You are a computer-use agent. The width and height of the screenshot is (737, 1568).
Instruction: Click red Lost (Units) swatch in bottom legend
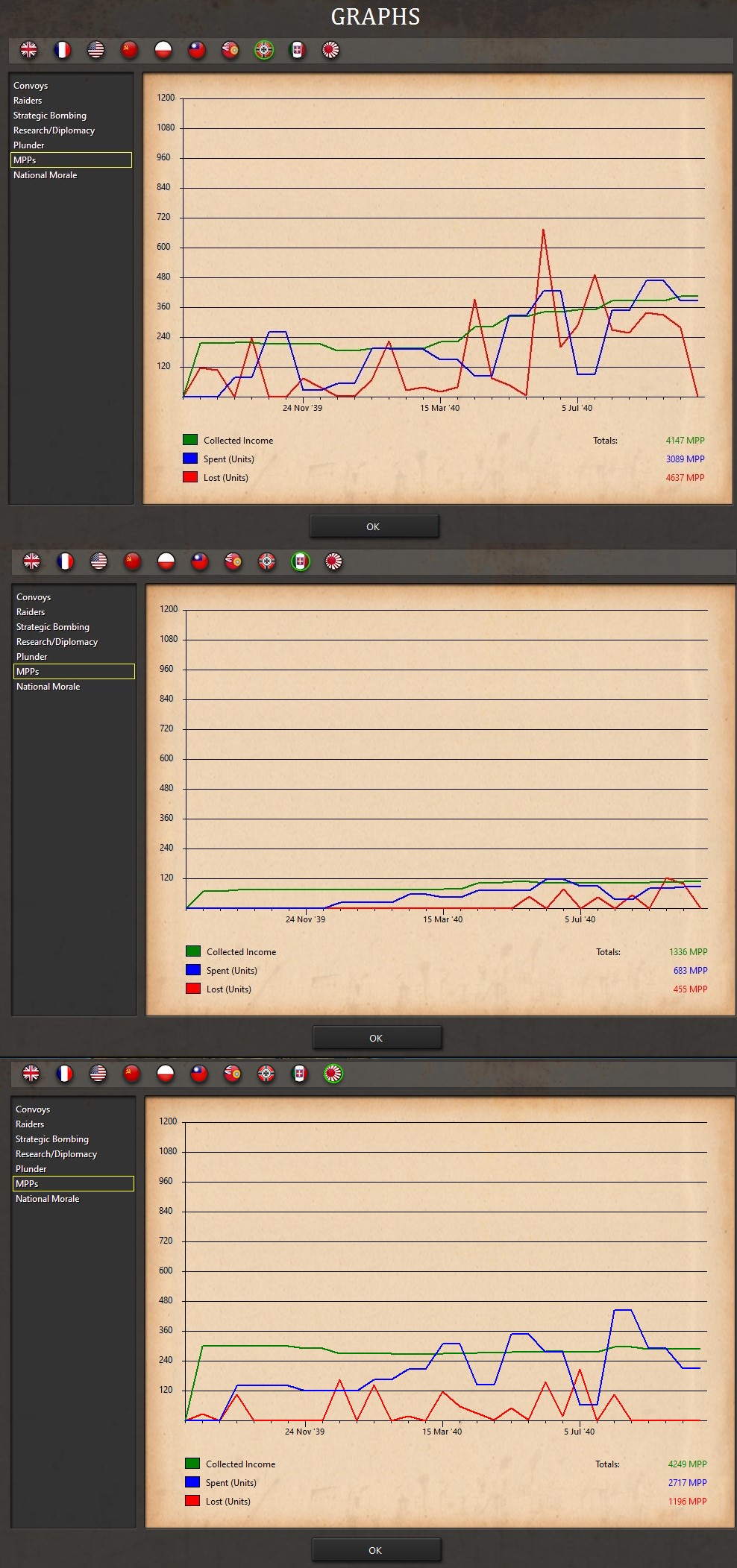[x=192, y=1501]
